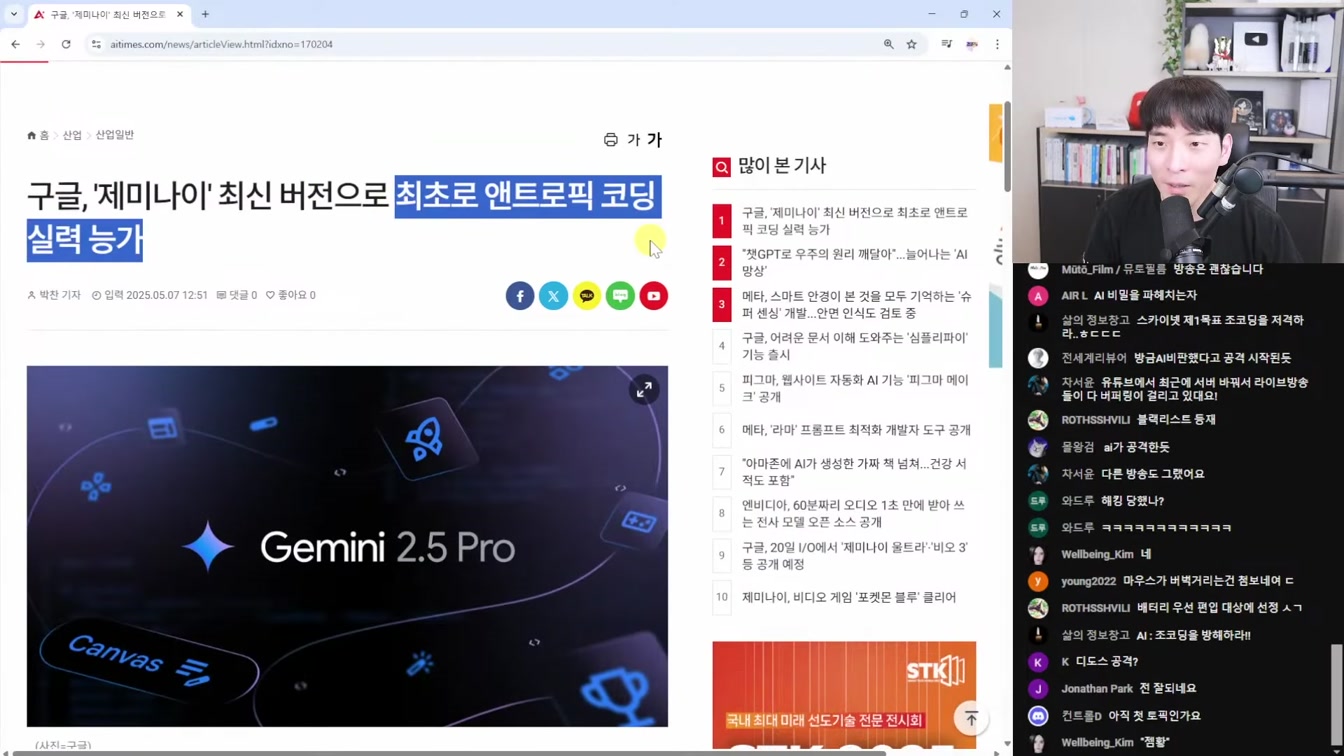Open the Chrome three-dot menu
The height and width of the screenshot is (756, 1344).
997,44
